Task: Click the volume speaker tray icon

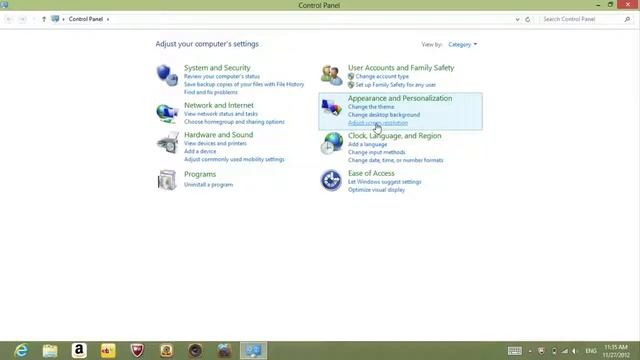Action: pos(575,351)
